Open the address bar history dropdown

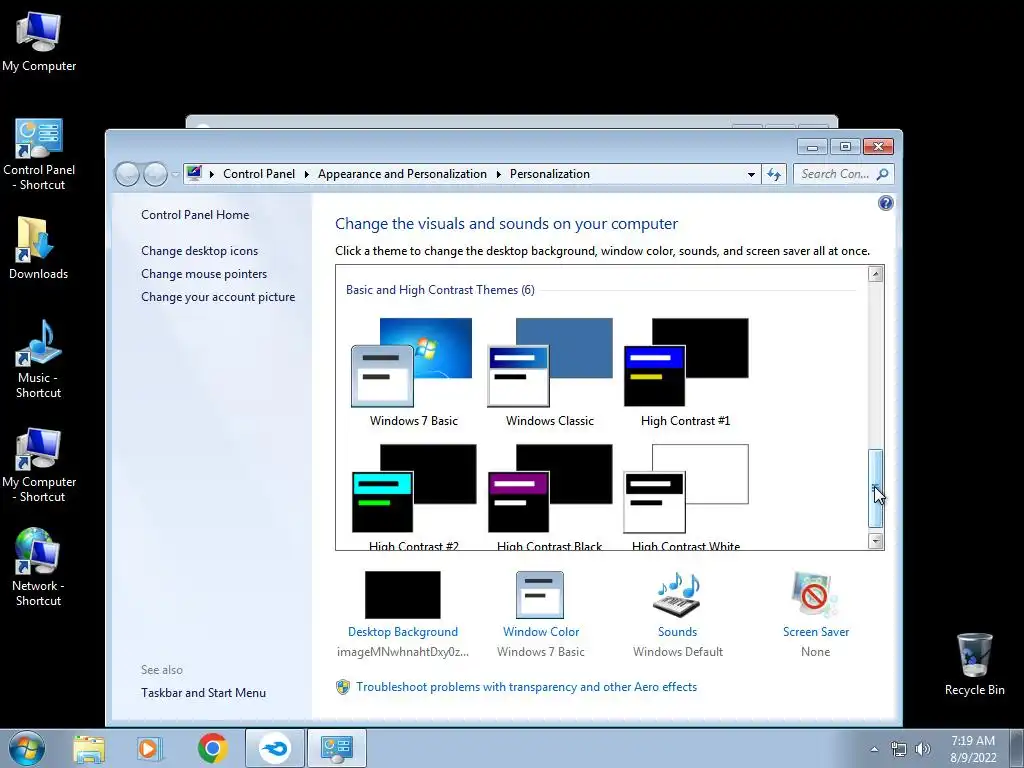tap(751, 174)
